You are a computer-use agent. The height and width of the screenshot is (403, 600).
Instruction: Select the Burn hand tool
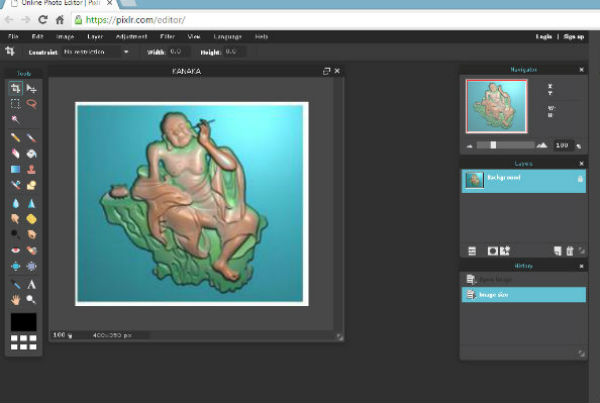pos(31,234)
